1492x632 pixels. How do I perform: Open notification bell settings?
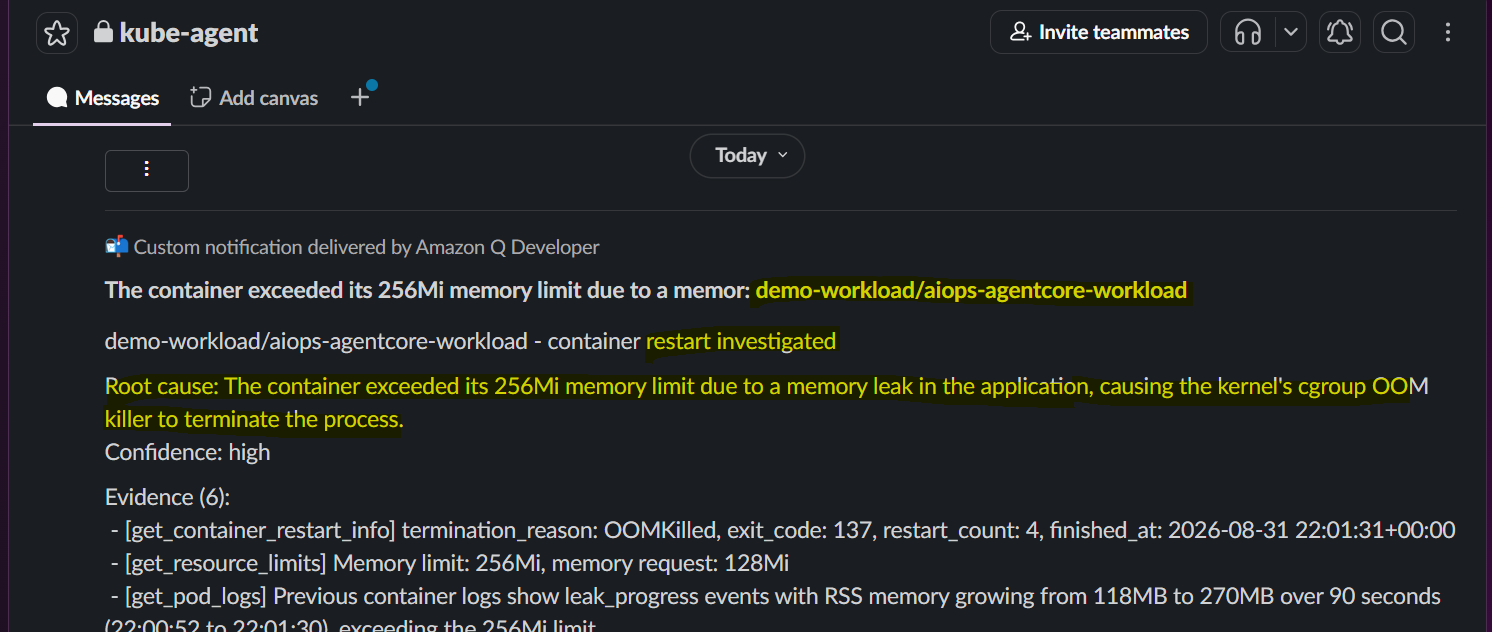pyautogui.click(x=1340, y=32)
